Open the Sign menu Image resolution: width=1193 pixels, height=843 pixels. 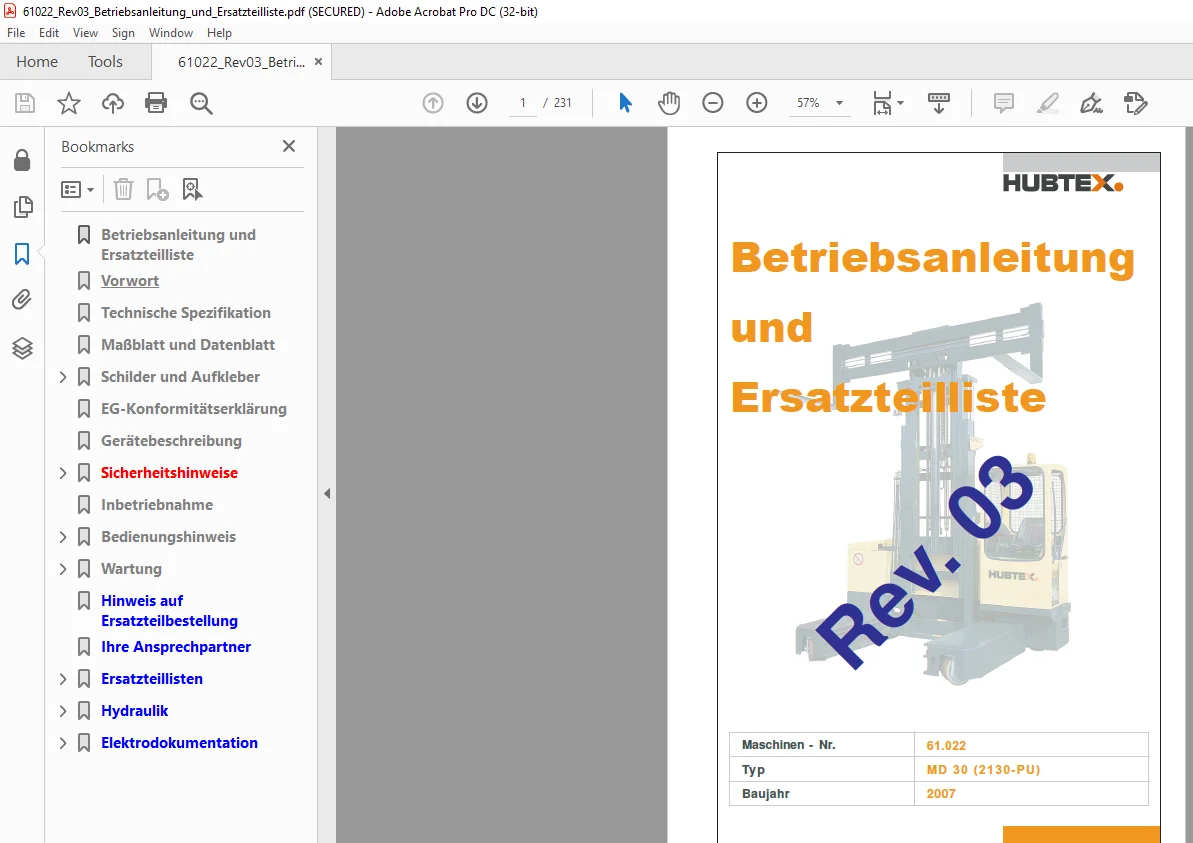123,33
